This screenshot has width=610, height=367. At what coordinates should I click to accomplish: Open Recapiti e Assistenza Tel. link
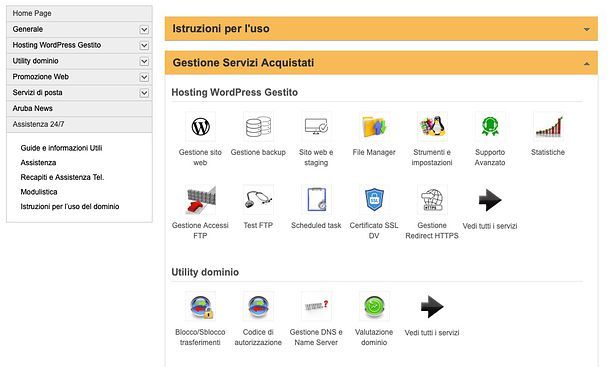coord(62,177)
